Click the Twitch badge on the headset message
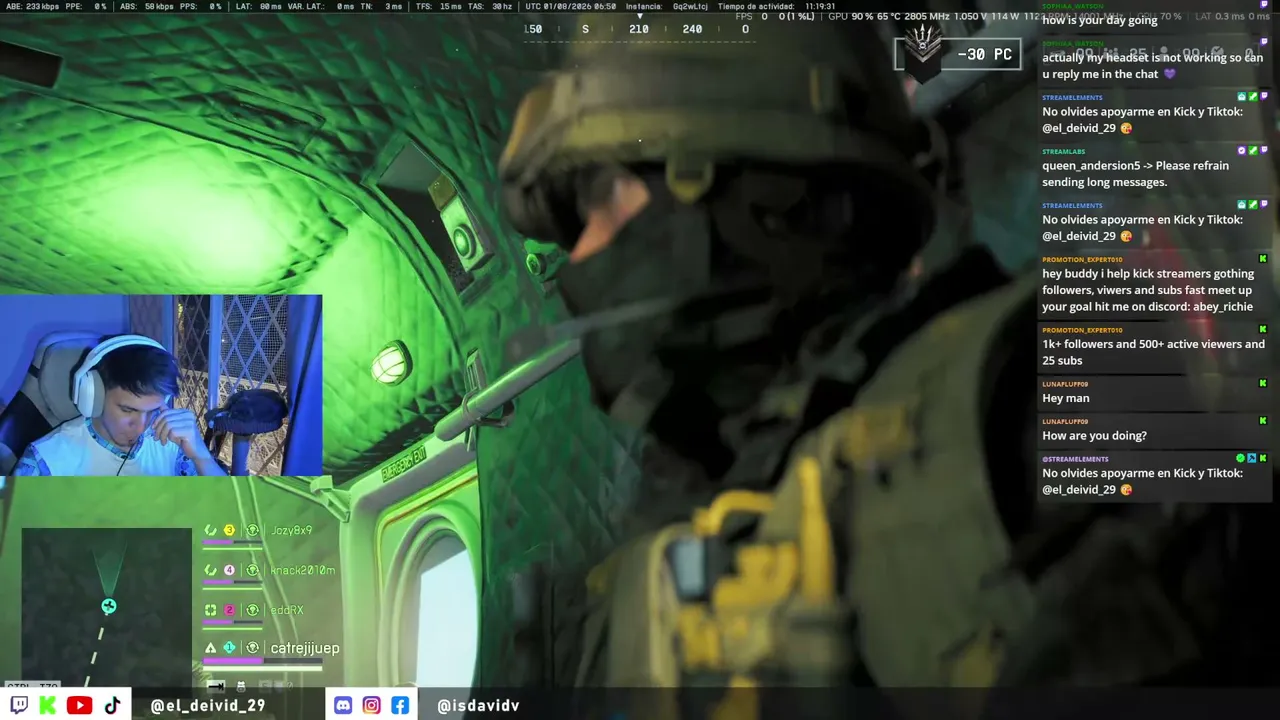1280x720 pixels. pos(1263,43)
